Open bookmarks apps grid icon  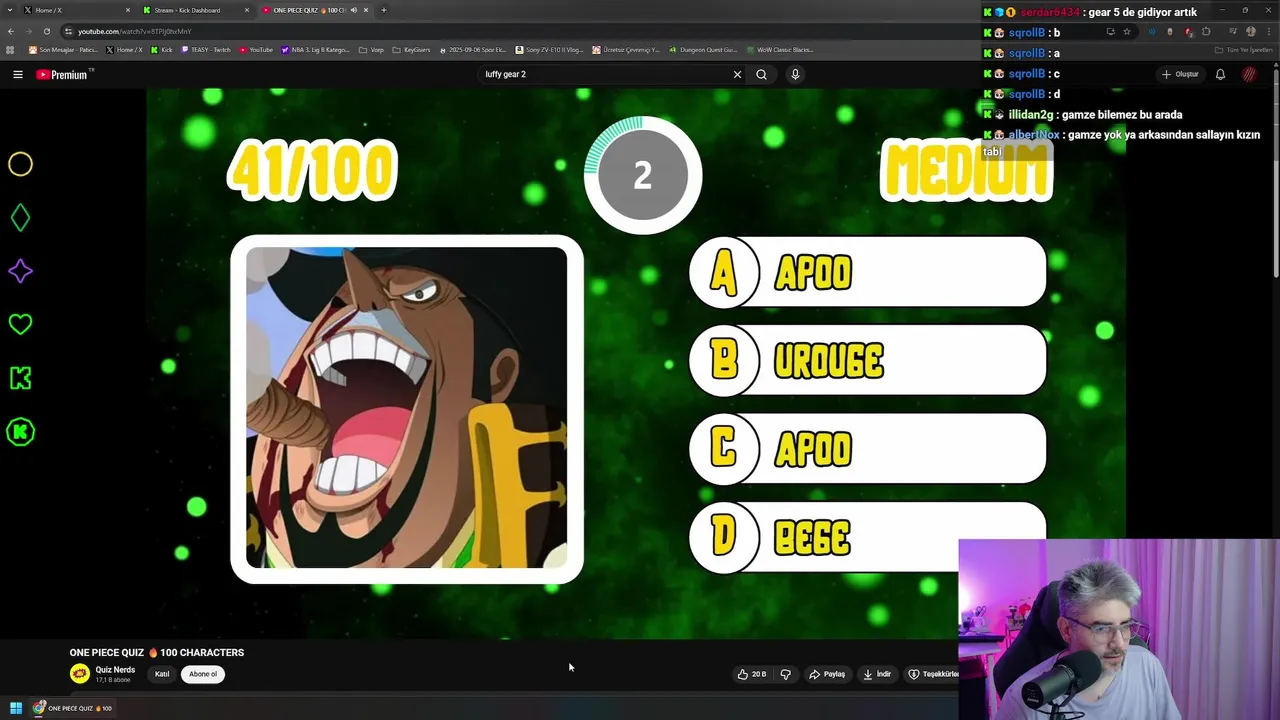11,49
